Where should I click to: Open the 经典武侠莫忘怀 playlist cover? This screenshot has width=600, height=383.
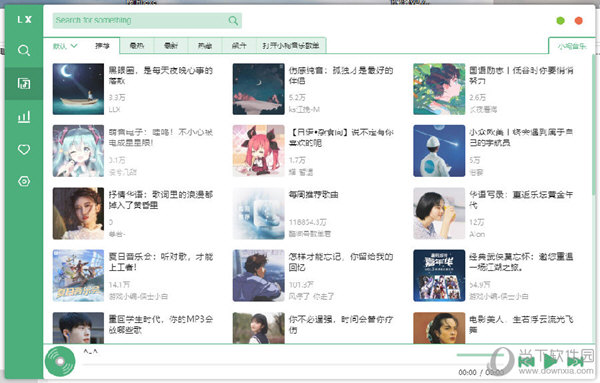(439, 275)
